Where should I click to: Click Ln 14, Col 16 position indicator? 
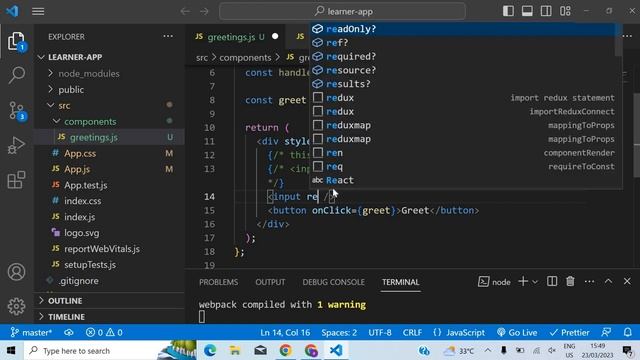[285, 332]
